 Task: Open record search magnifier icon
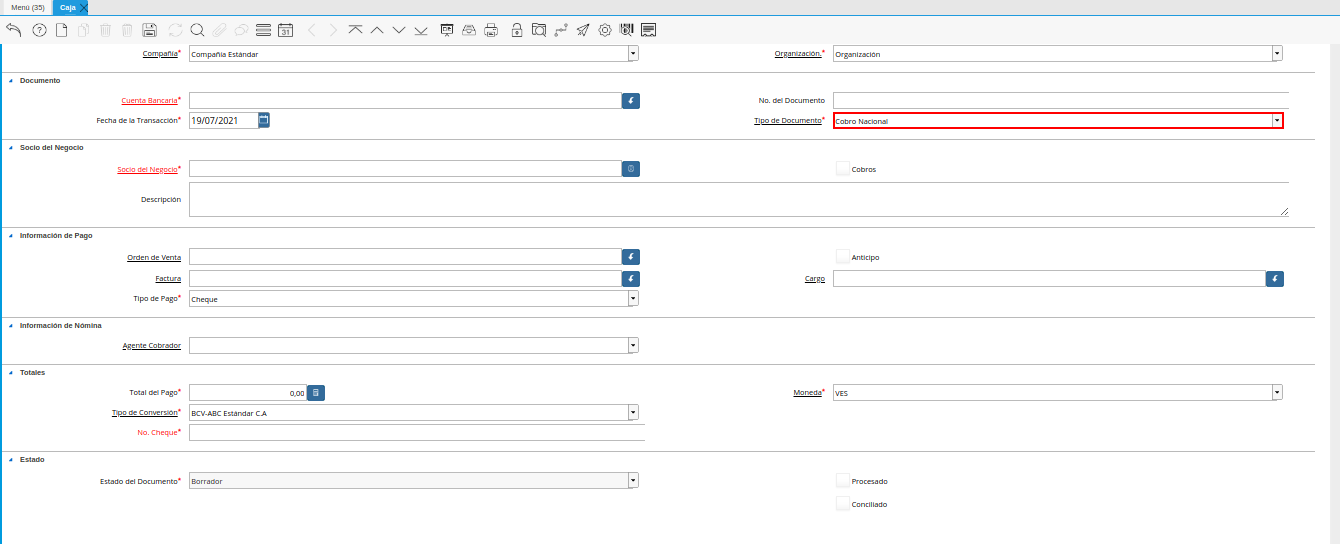click(x=197, y=30)
